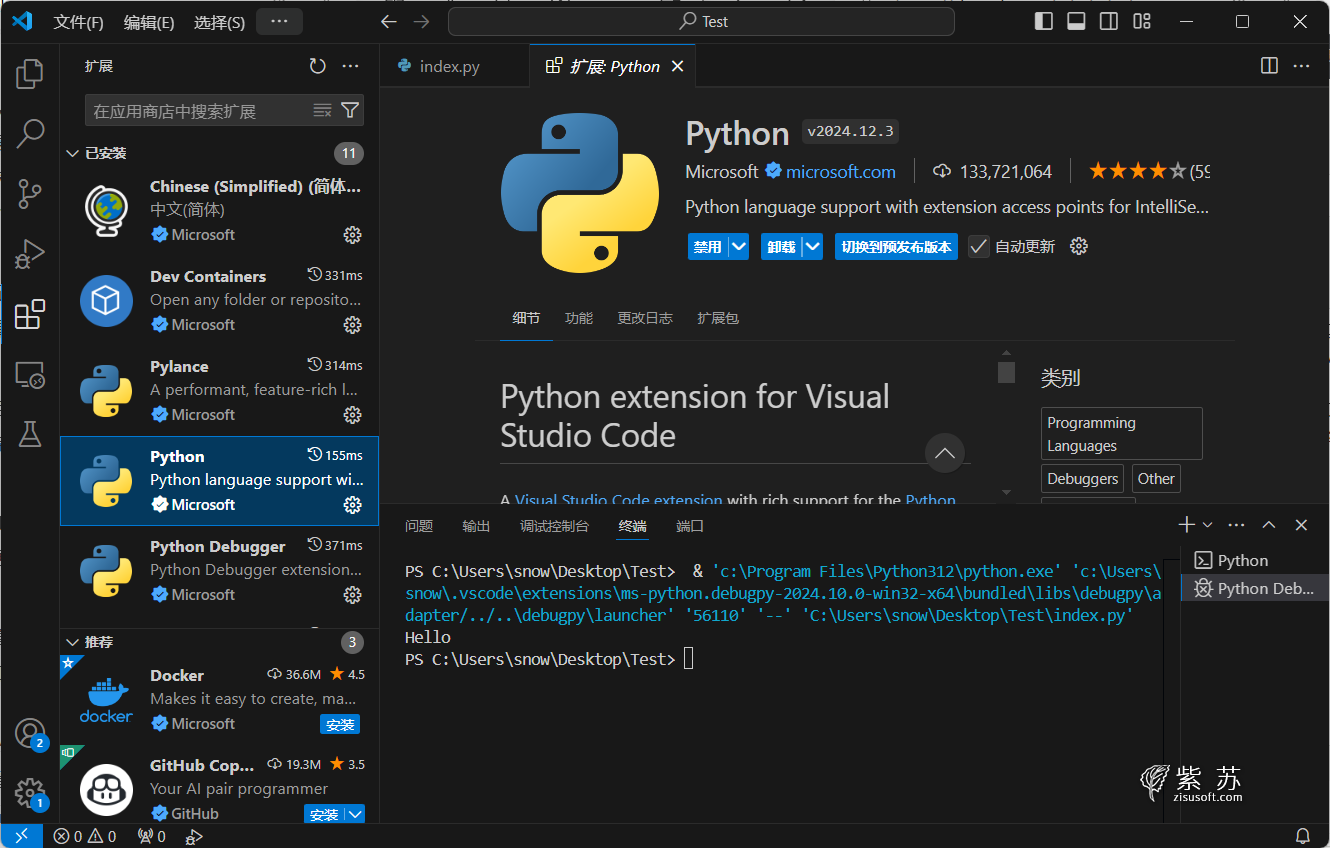
Task: Switch to the Ports panel tab
Action: [x=690, y=526]
